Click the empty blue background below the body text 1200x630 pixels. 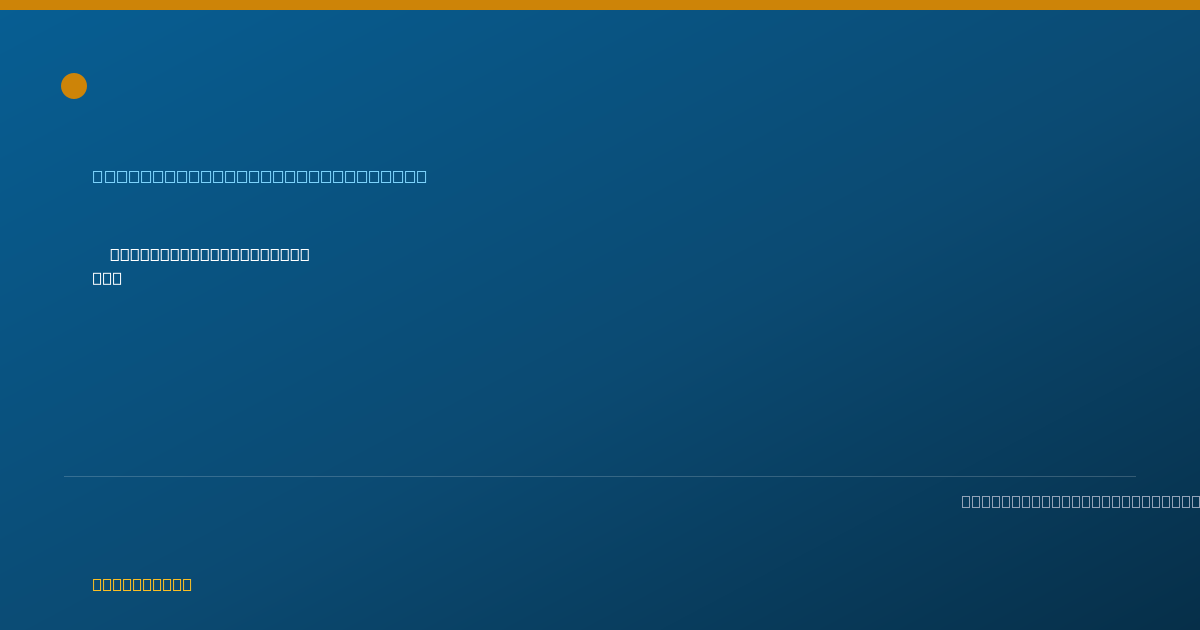click(x=600, y=380)
